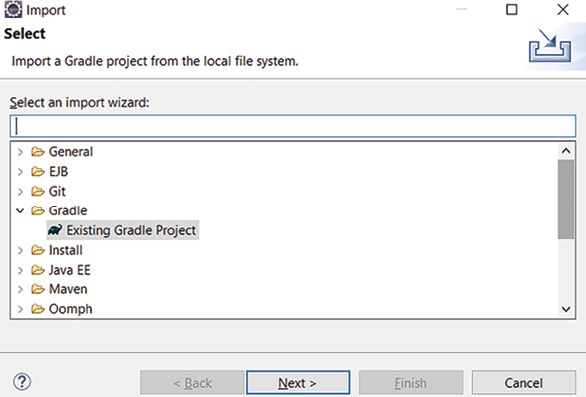Expand the General category
The image size is (586, 397).
click(x=20, y=152)
